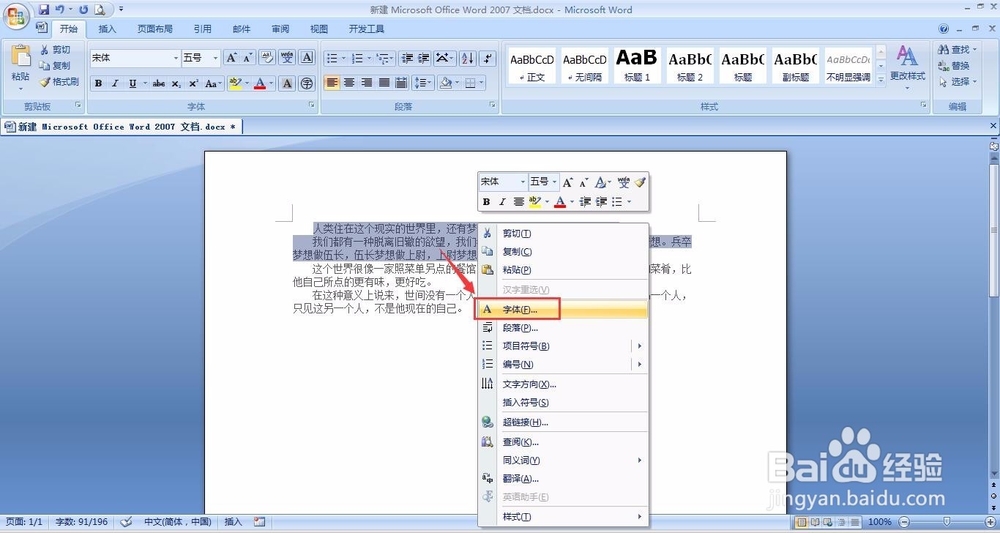Toggle strikethrough (abc) in ribbon
Viewport: 1000px width, 533px height.
[159, 83]
